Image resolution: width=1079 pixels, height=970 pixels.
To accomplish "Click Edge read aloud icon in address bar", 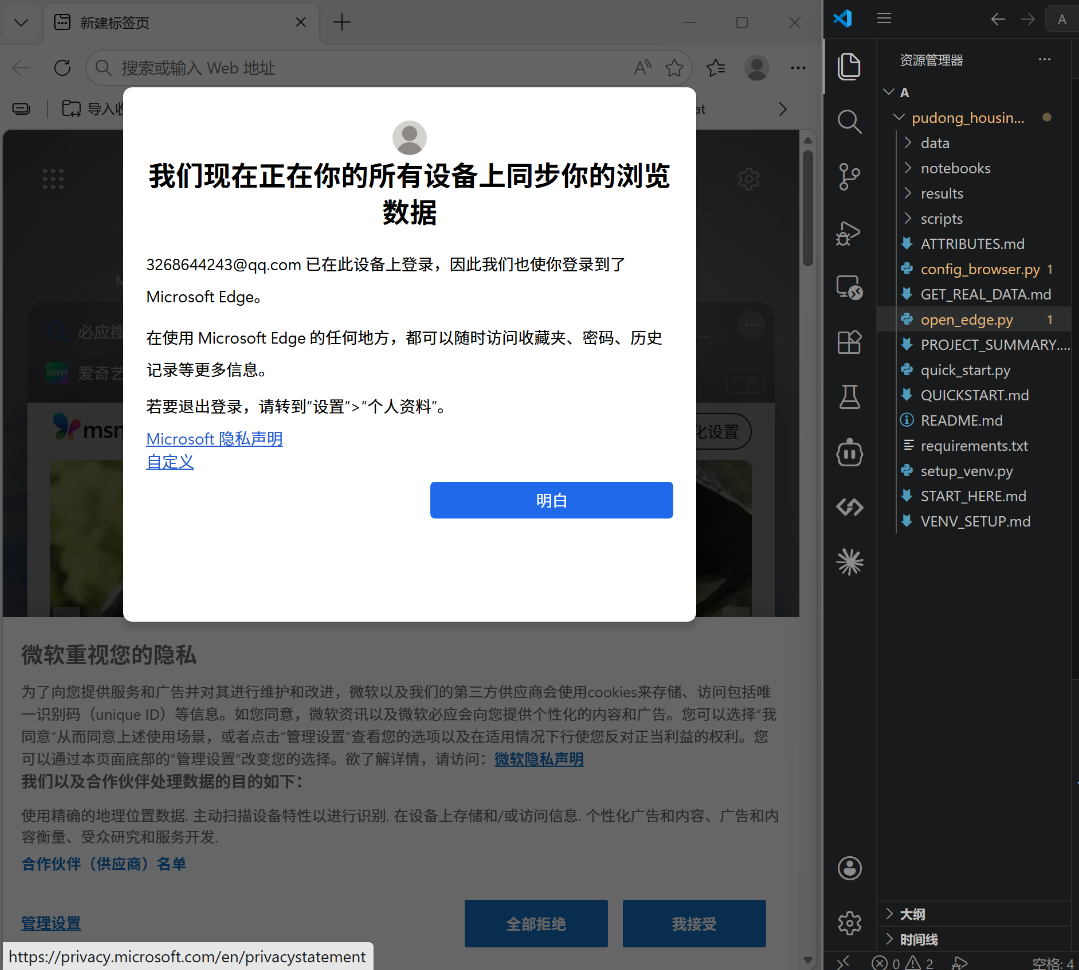I will tap(643, 67).
